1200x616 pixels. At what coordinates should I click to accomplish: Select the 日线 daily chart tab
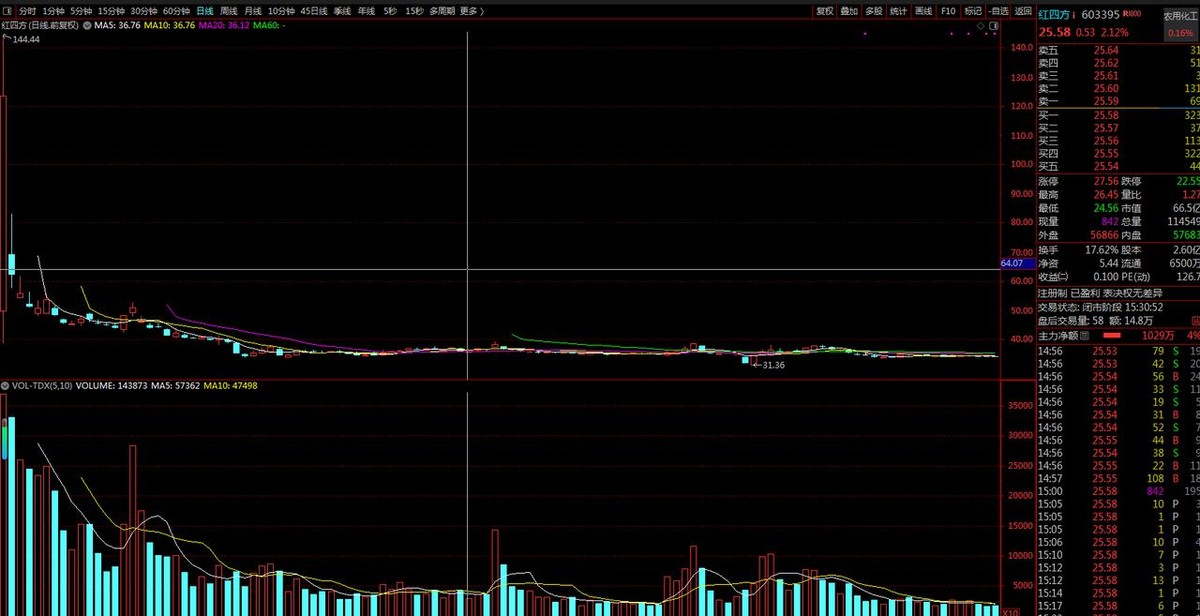click(205, 11)
